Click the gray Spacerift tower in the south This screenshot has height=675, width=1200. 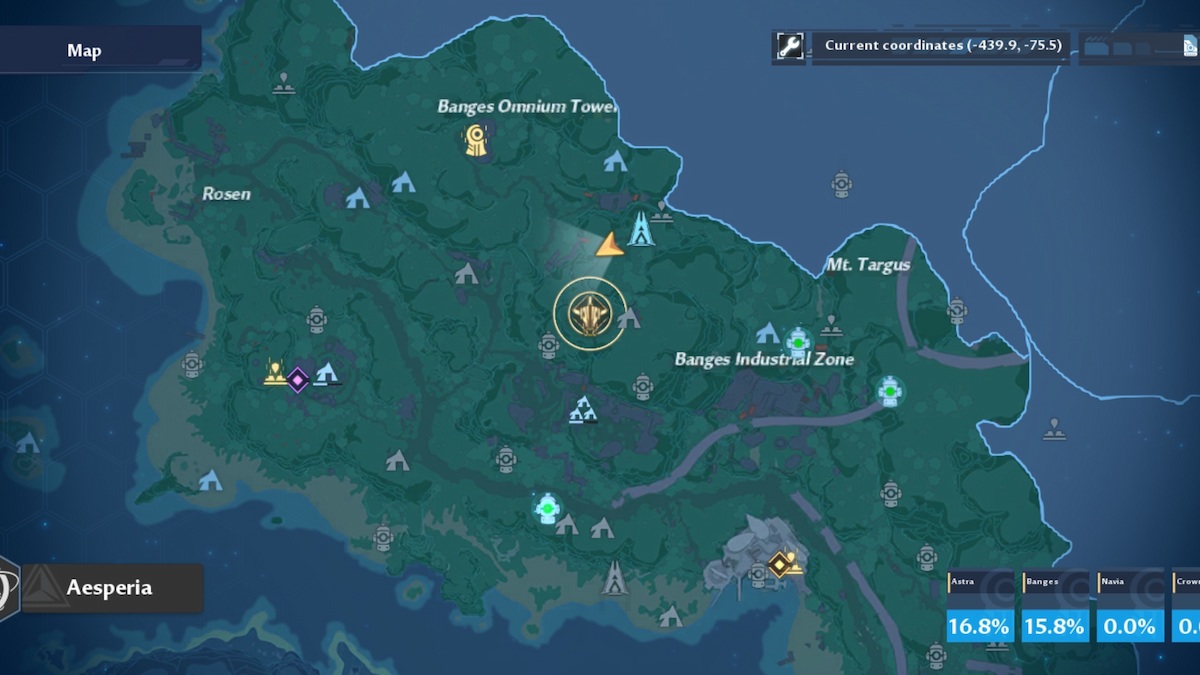click(x=614, y=578)
